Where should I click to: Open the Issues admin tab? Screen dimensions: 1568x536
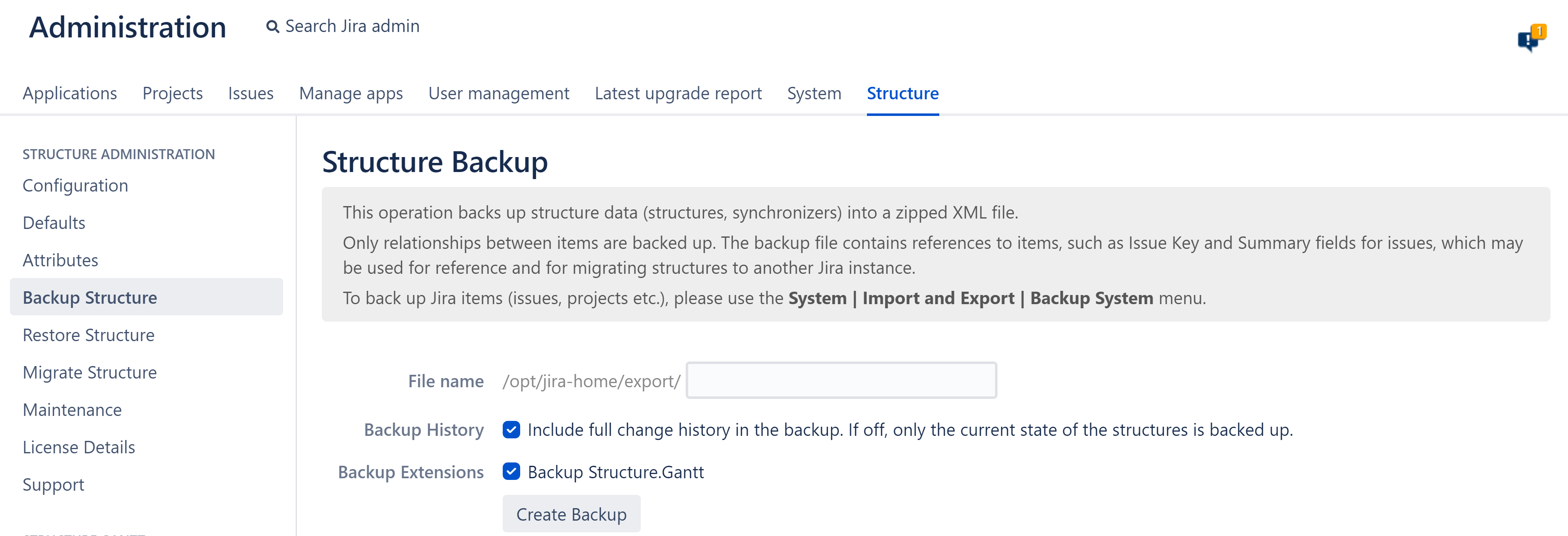(x=251, y=93)
